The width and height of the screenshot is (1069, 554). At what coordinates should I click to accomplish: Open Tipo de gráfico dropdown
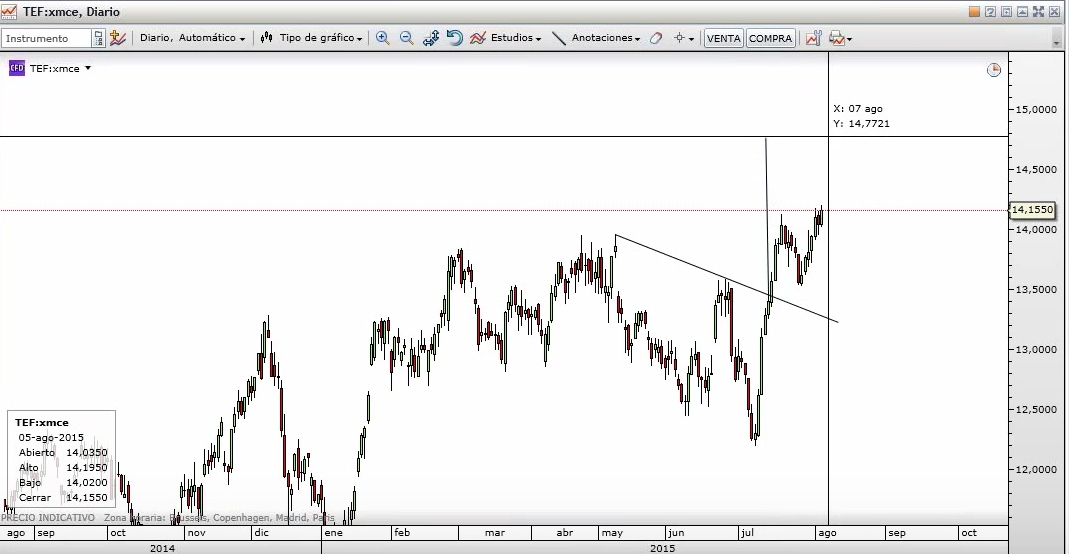[x=321, y=38]
